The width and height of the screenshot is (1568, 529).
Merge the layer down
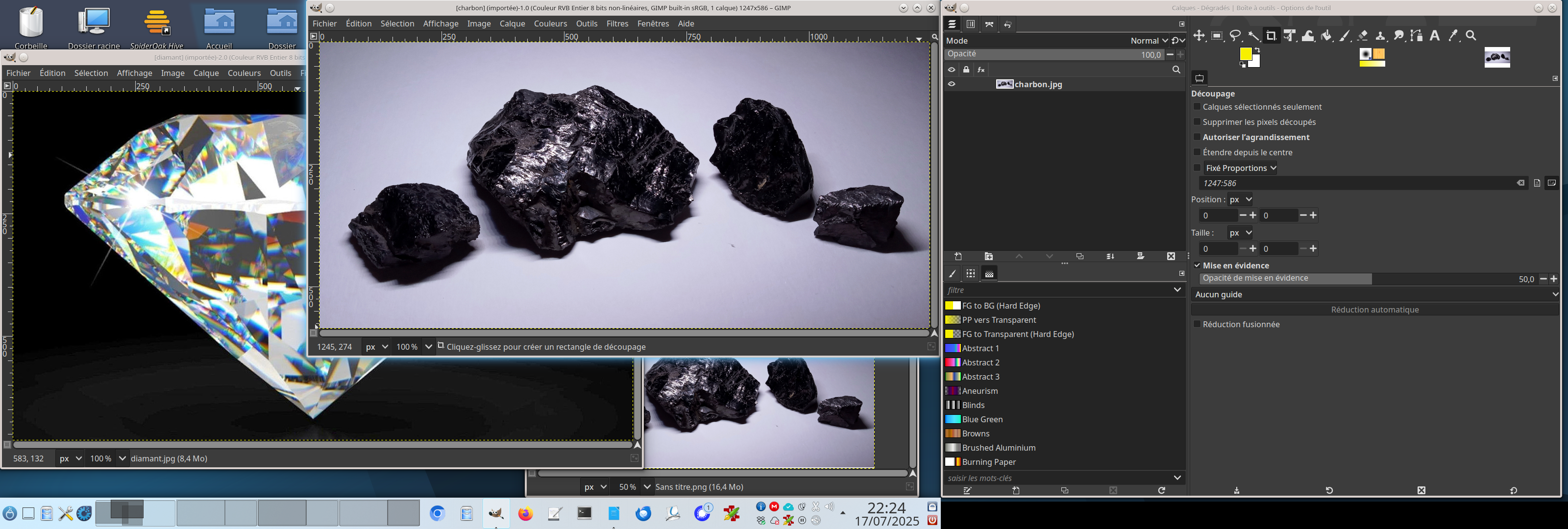[x=1110, y=256]
